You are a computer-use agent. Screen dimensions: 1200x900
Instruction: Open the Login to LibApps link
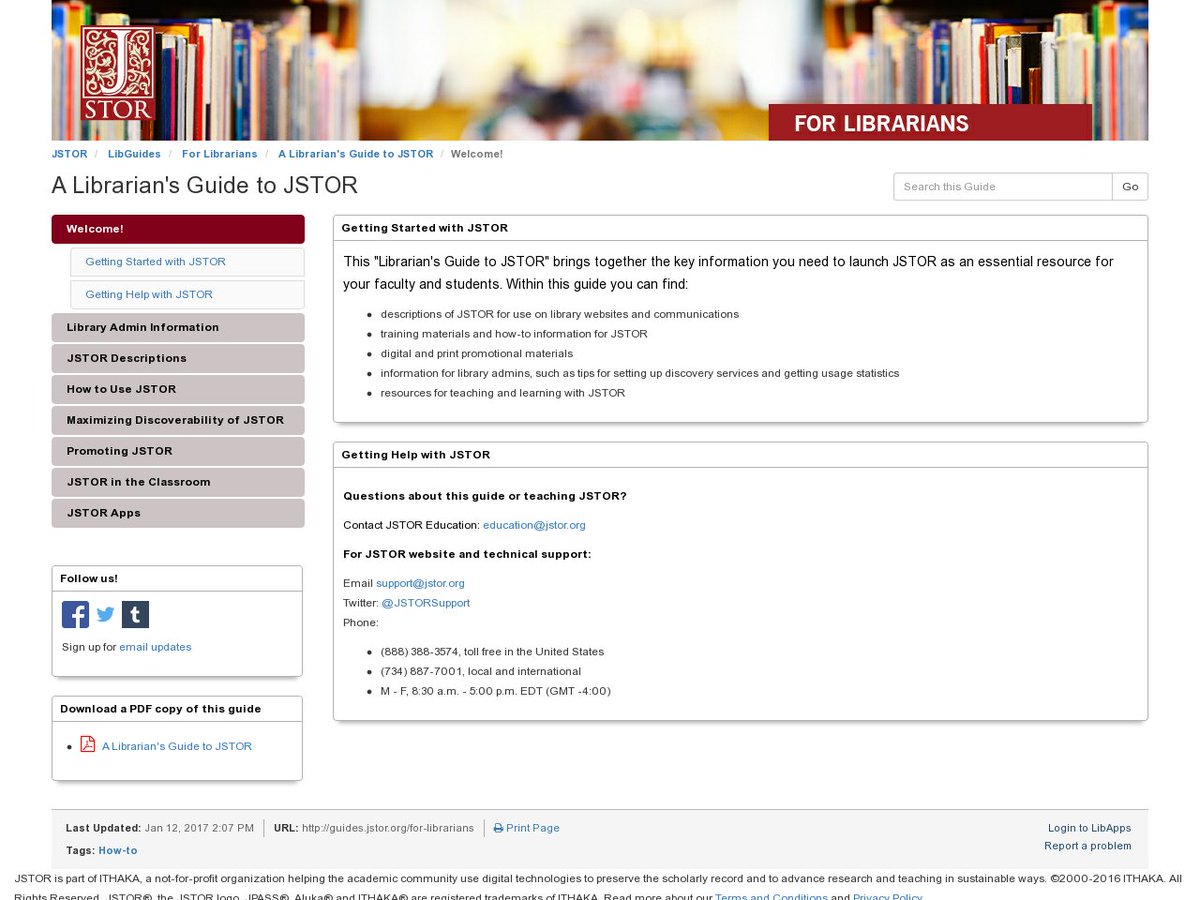[x=1089, y=828]
